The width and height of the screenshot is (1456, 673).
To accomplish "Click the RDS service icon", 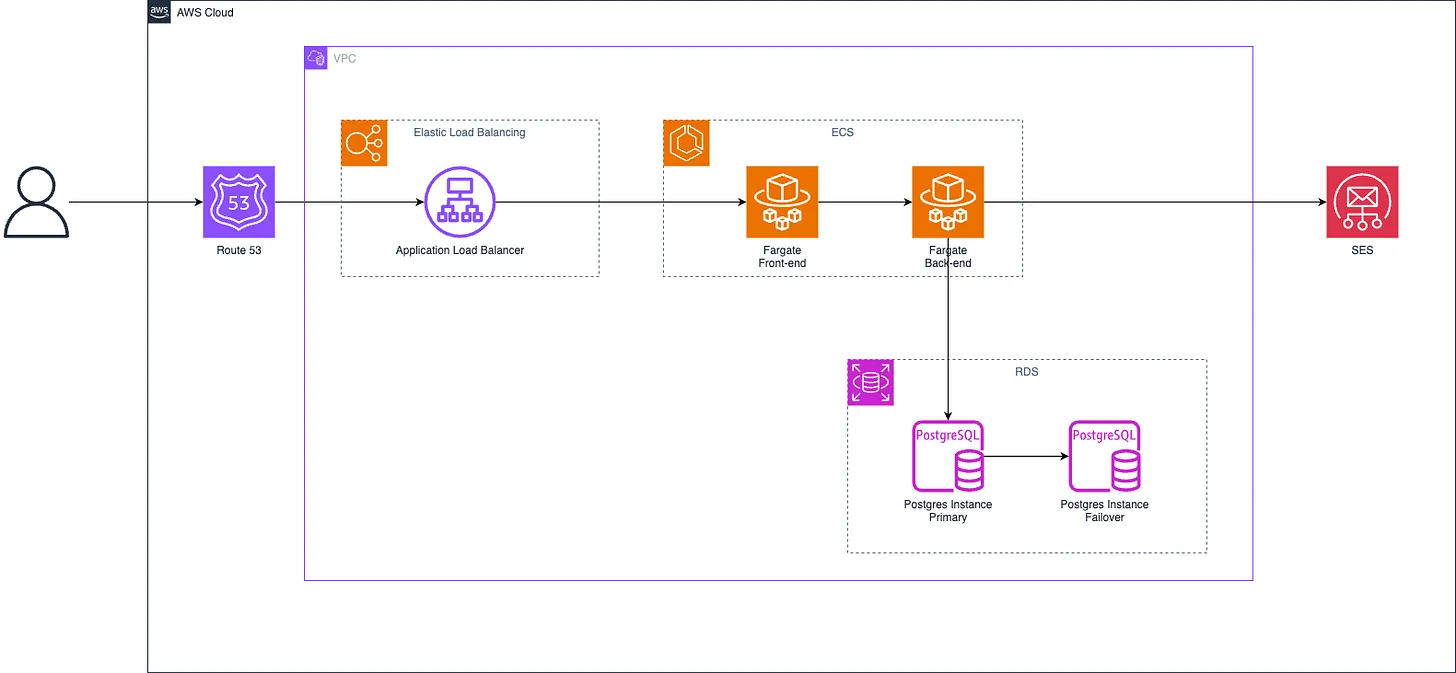I will (x=870, y=383).
